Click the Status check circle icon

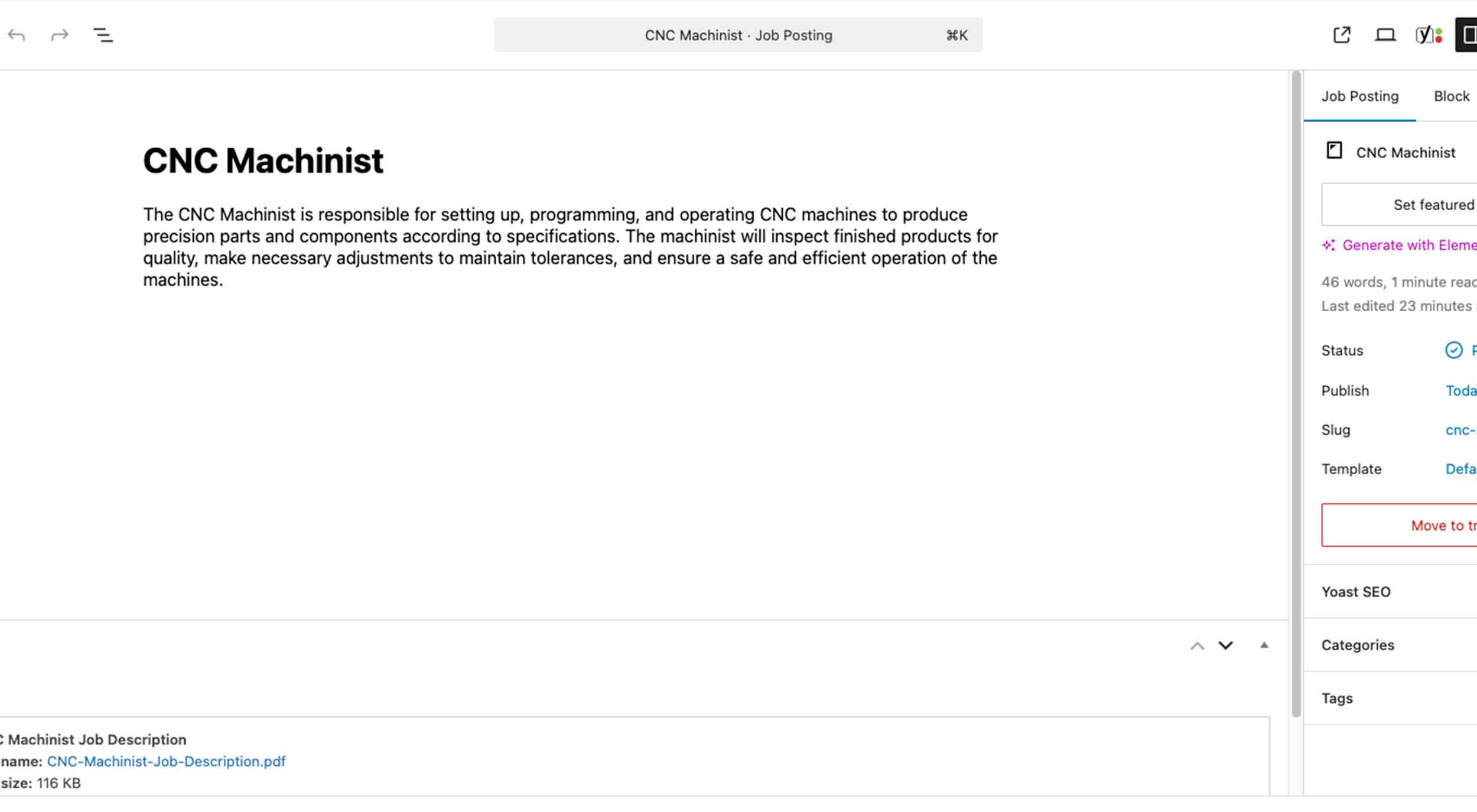click(x=1453, y=350)
